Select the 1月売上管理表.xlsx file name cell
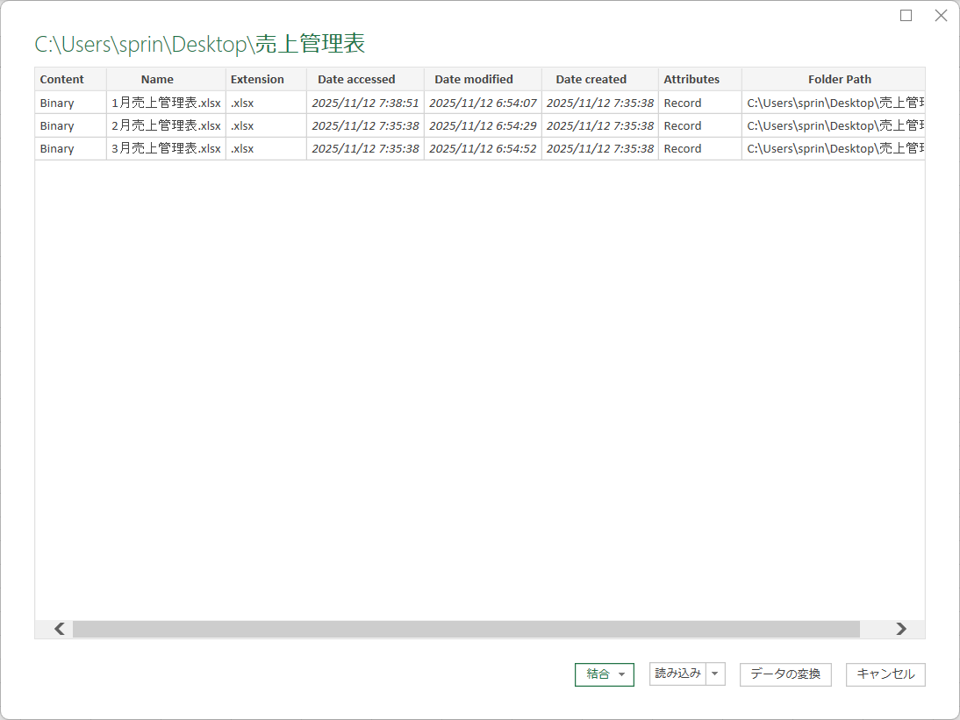The image size is (960, 720). pos(166,103)
